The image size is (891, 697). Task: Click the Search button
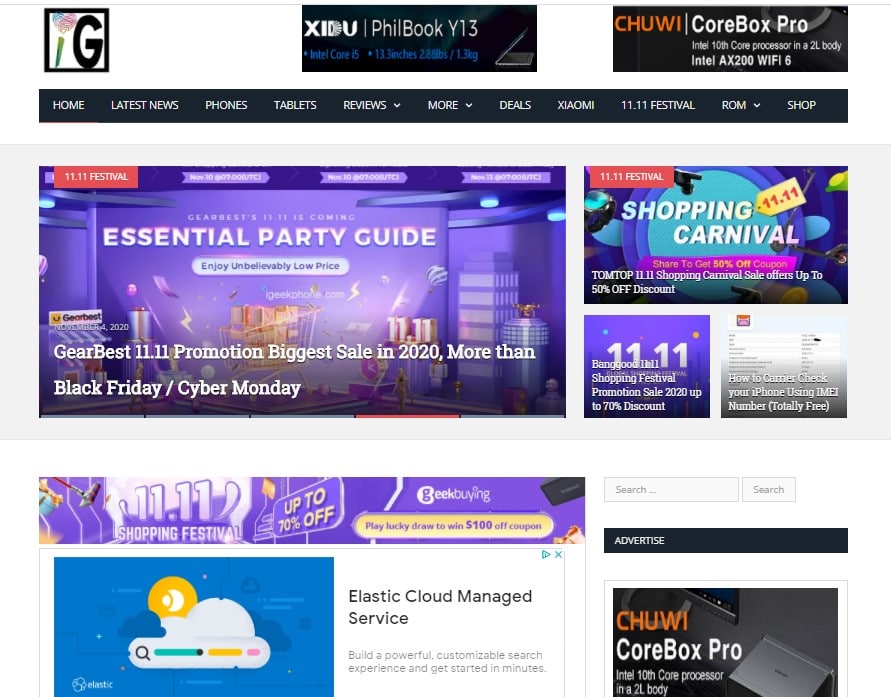point(768,490)
